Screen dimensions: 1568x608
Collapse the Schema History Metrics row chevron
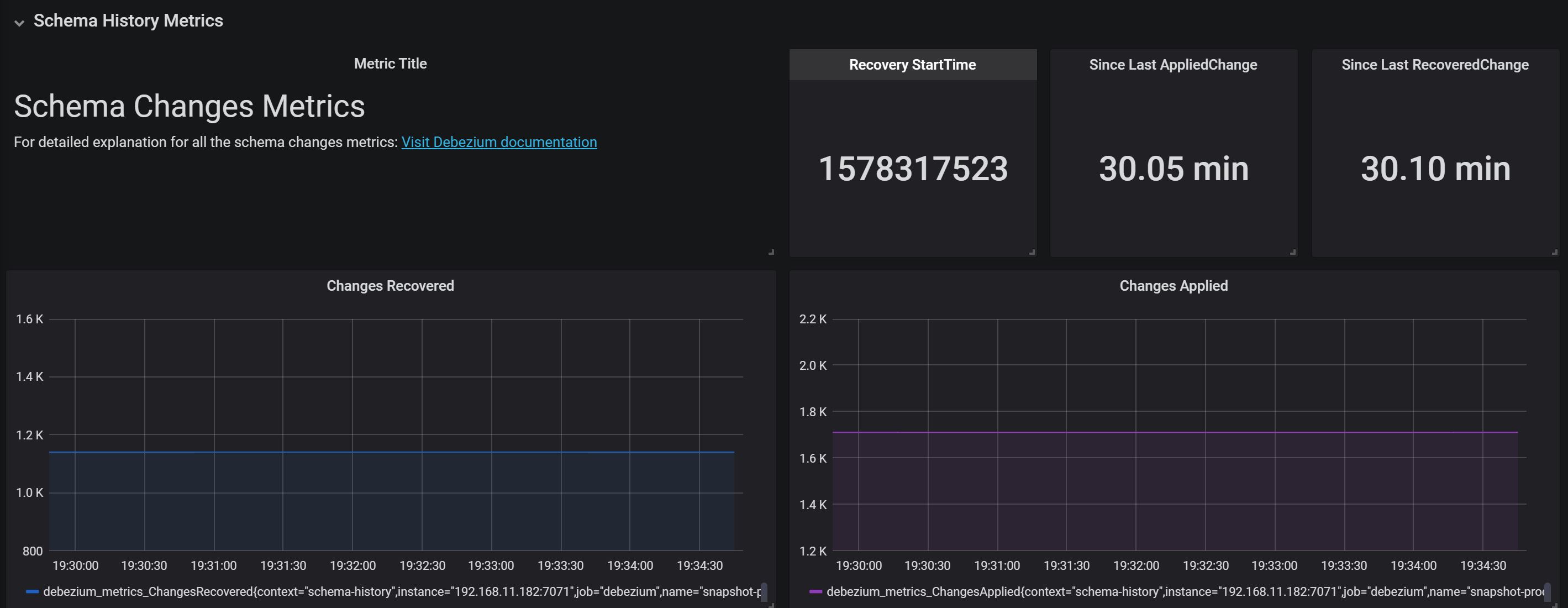pyautogui.click(x=19, y=23)
